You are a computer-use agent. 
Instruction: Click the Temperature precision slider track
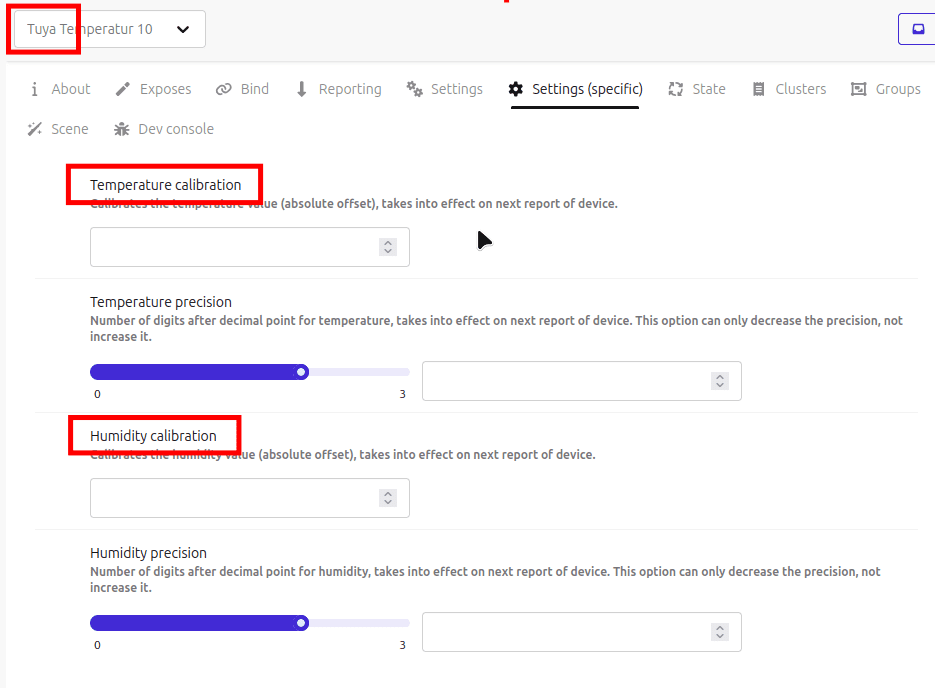249,372
